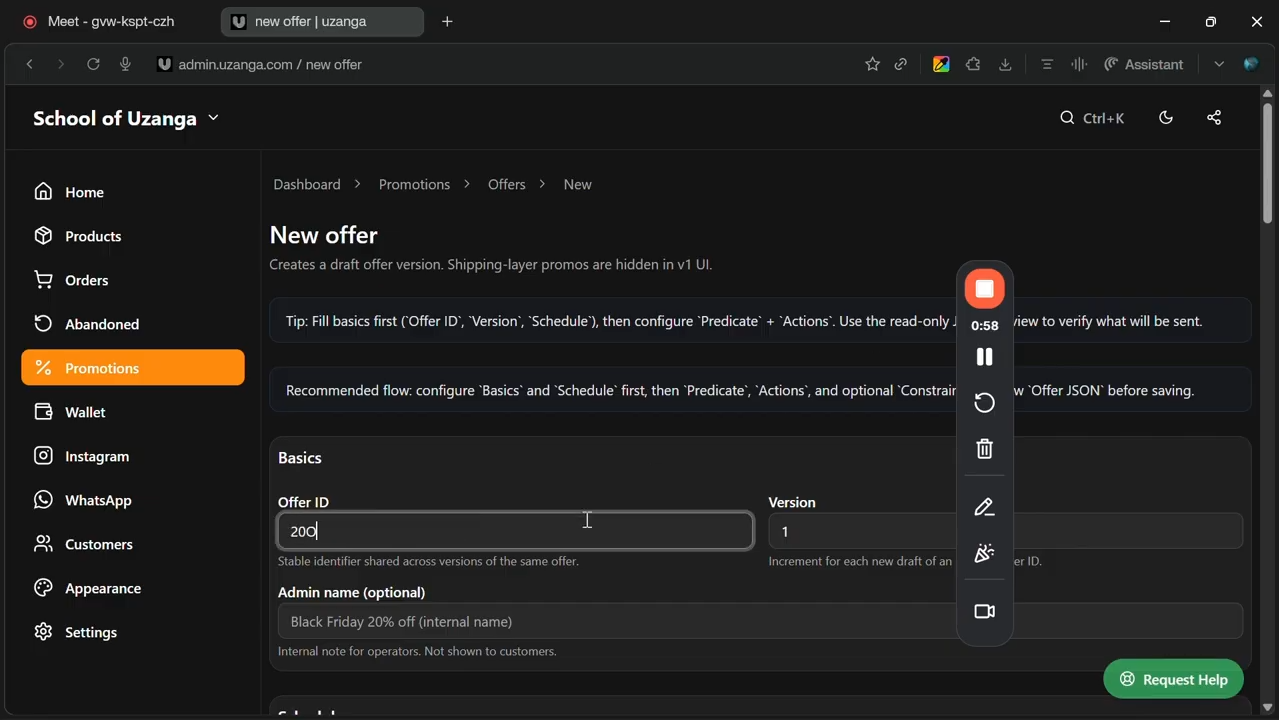Viewport: 1279px width, 720px height.
Task: Click the Request Help button
Action: click(x=1173, y=679)
